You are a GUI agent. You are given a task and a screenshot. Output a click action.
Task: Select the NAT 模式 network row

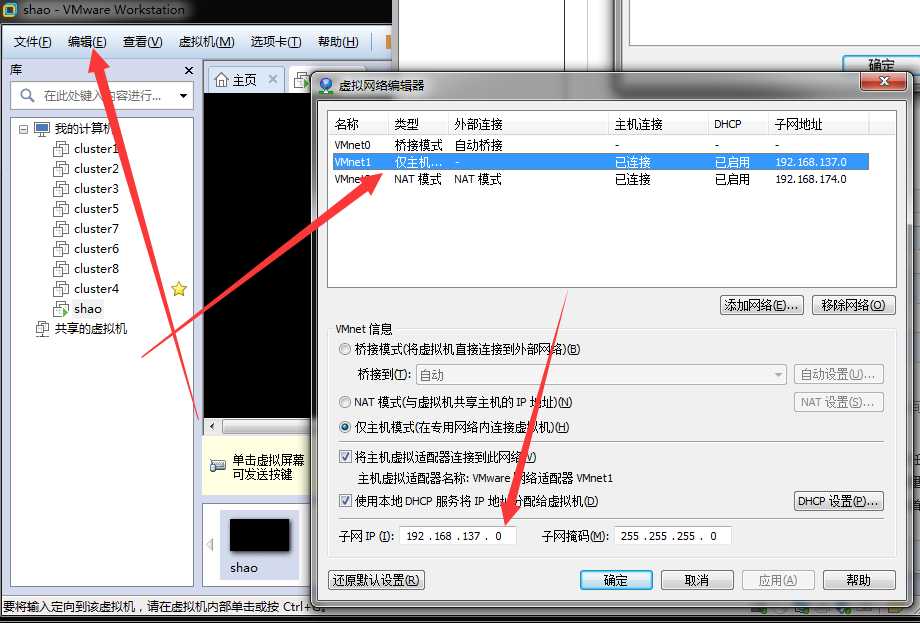tap(601, 180)
